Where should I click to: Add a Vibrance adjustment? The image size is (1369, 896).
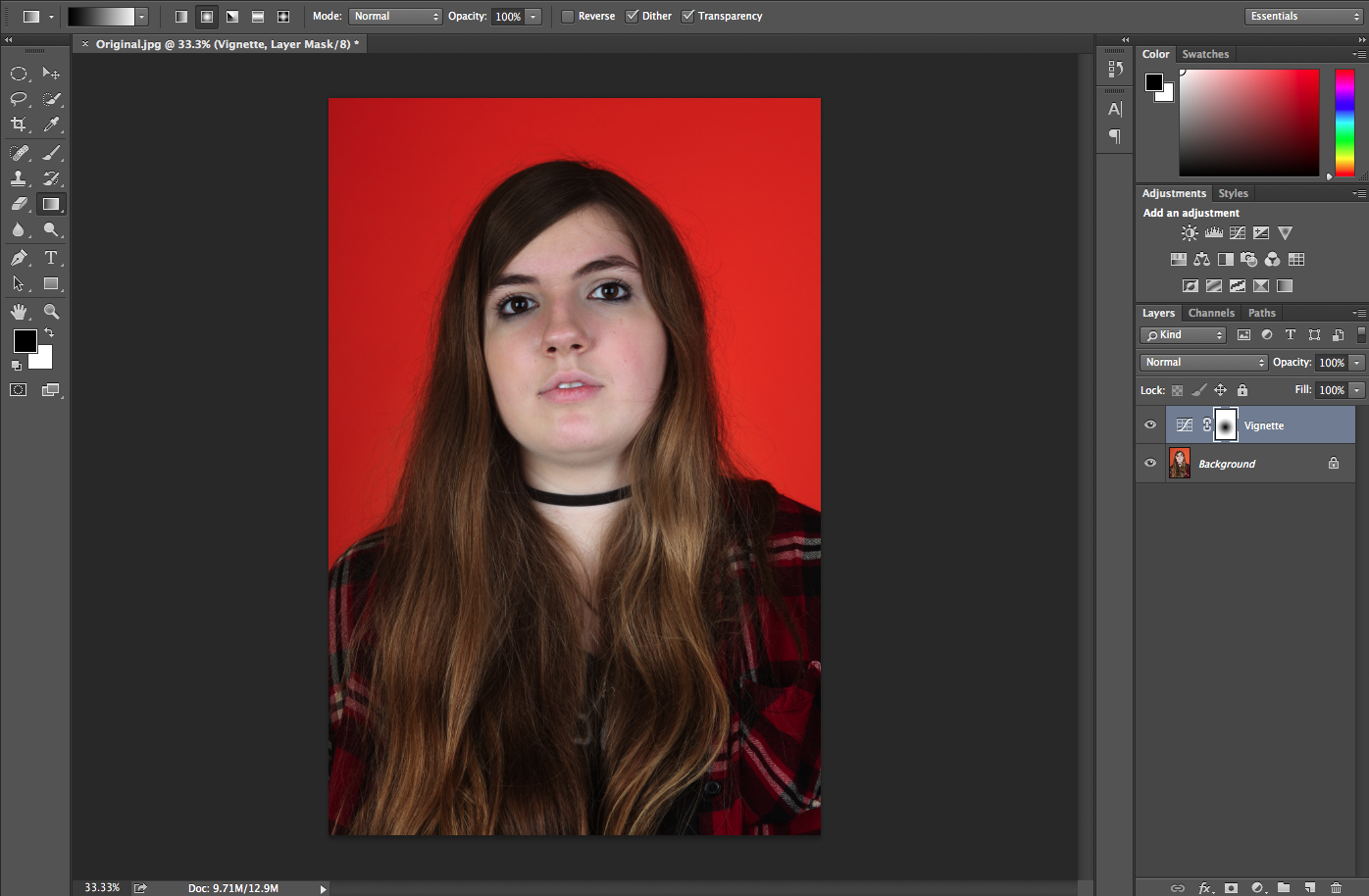coord(1285,233)
